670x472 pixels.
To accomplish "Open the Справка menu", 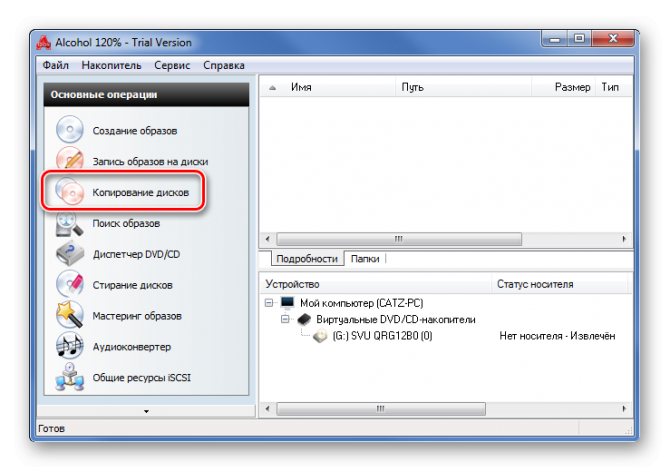I will coord(223,65).
